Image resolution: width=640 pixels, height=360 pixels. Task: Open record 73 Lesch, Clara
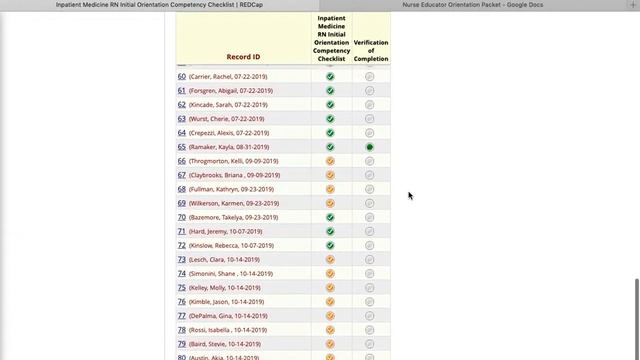[182, 260]
